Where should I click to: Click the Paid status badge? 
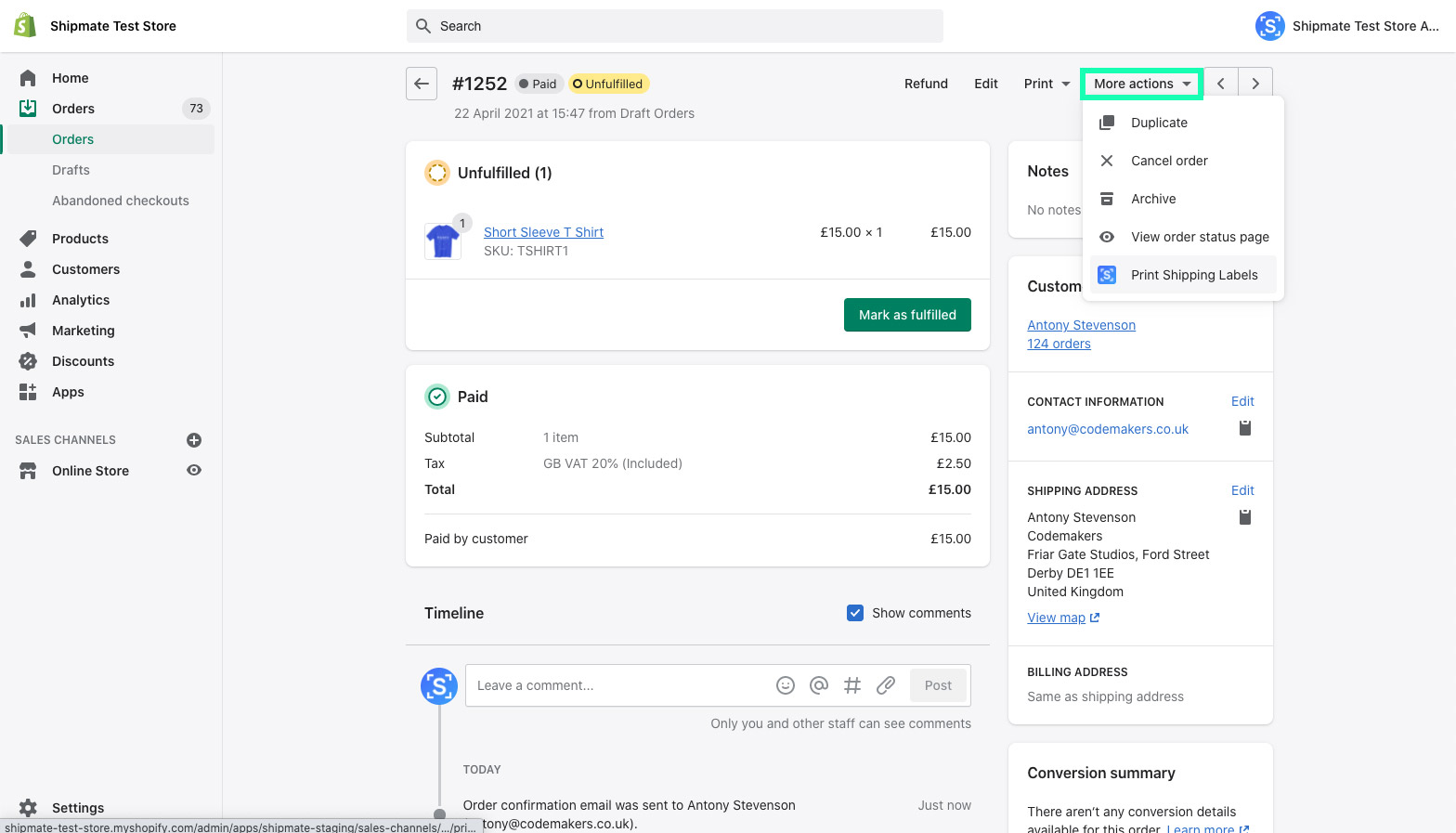[539, 84]
